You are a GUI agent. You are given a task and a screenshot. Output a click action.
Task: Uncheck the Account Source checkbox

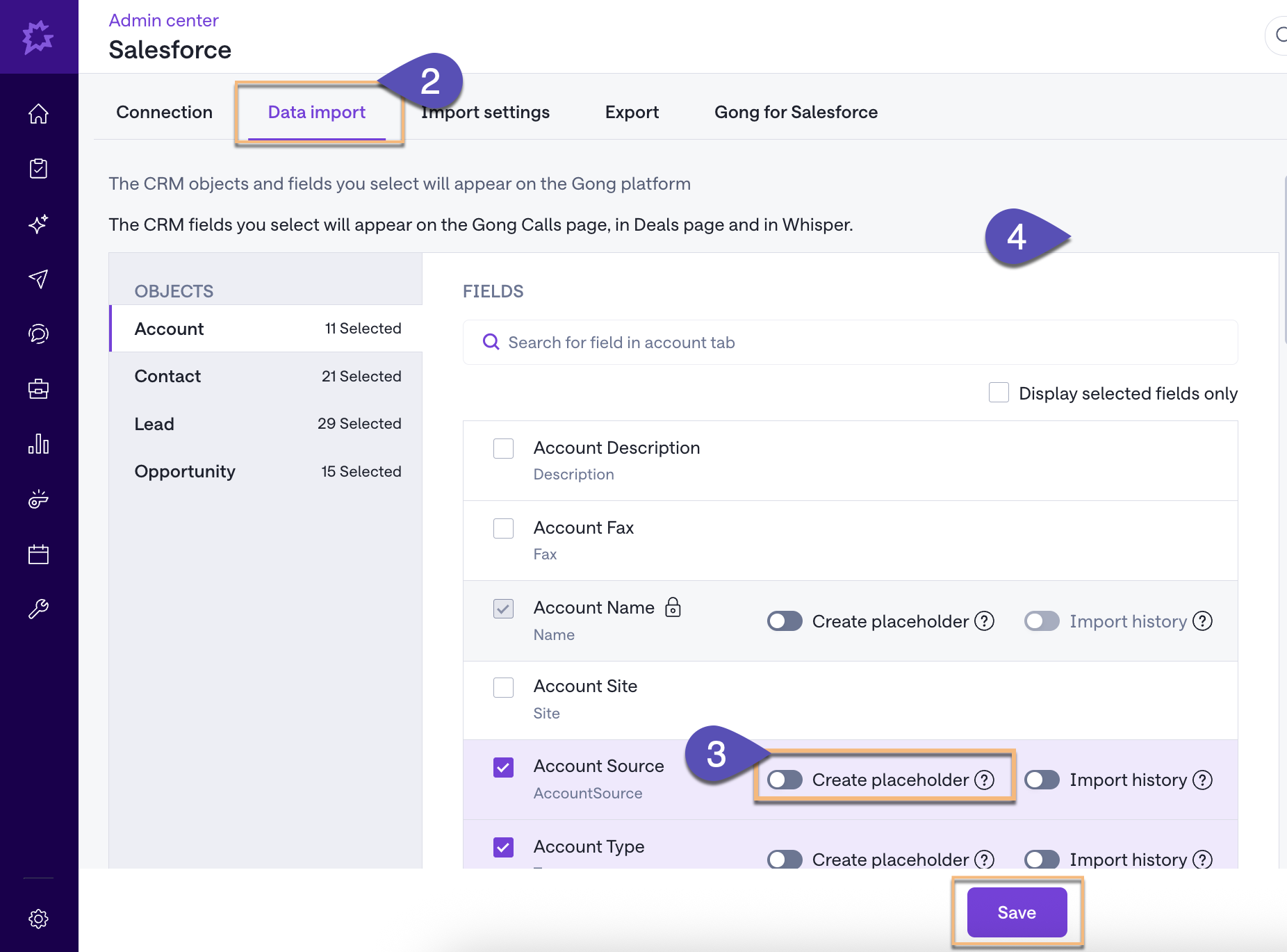(x=503, y=767)
